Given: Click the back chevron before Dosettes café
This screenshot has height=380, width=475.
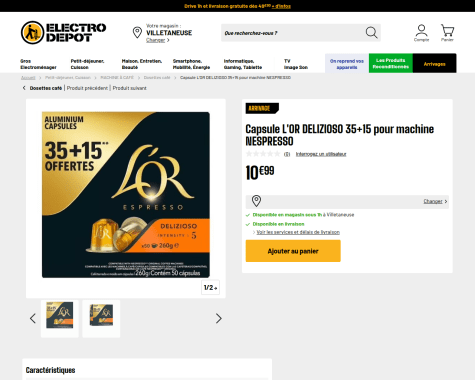Looking at the screenshot, I should [x=24, y=88].
